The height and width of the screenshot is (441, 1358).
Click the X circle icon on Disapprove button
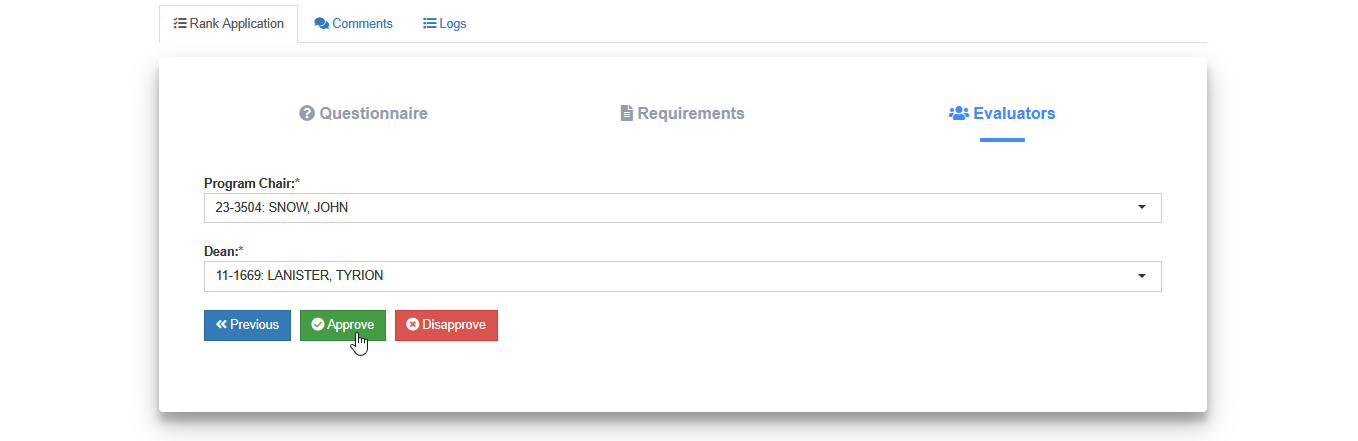(x=412, y=324)
